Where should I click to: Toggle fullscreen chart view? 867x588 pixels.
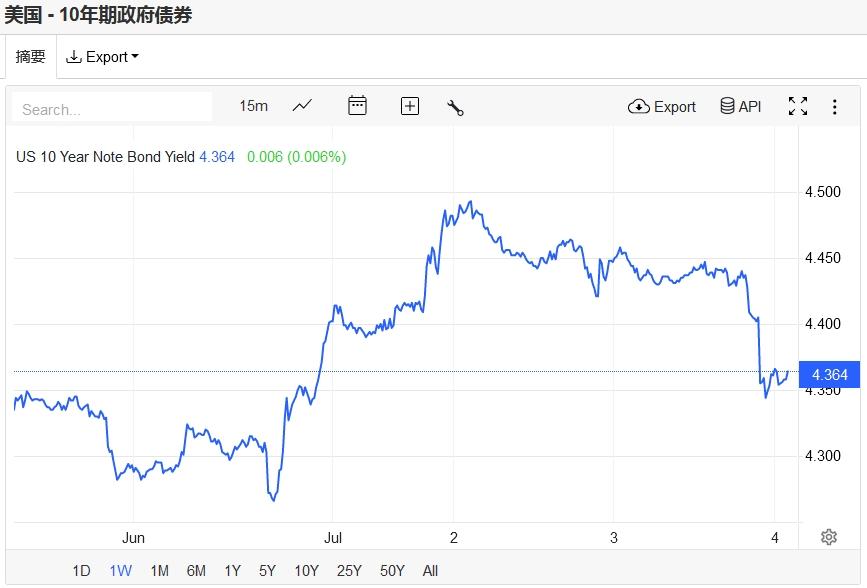[798, 106]
